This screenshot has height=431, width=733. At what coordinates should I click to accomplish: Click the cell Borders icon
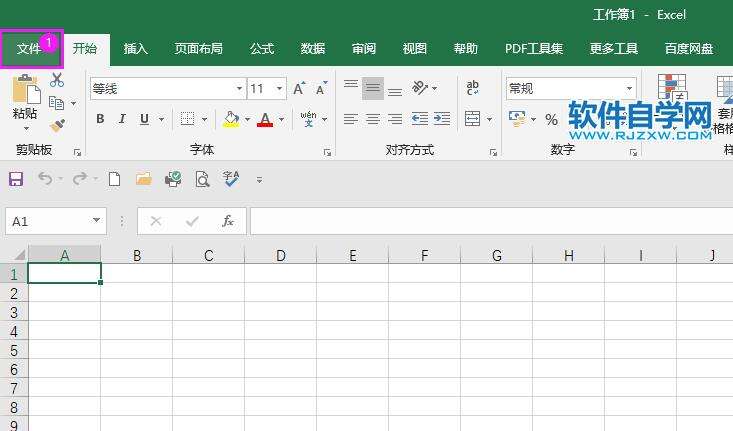[187, 119]
